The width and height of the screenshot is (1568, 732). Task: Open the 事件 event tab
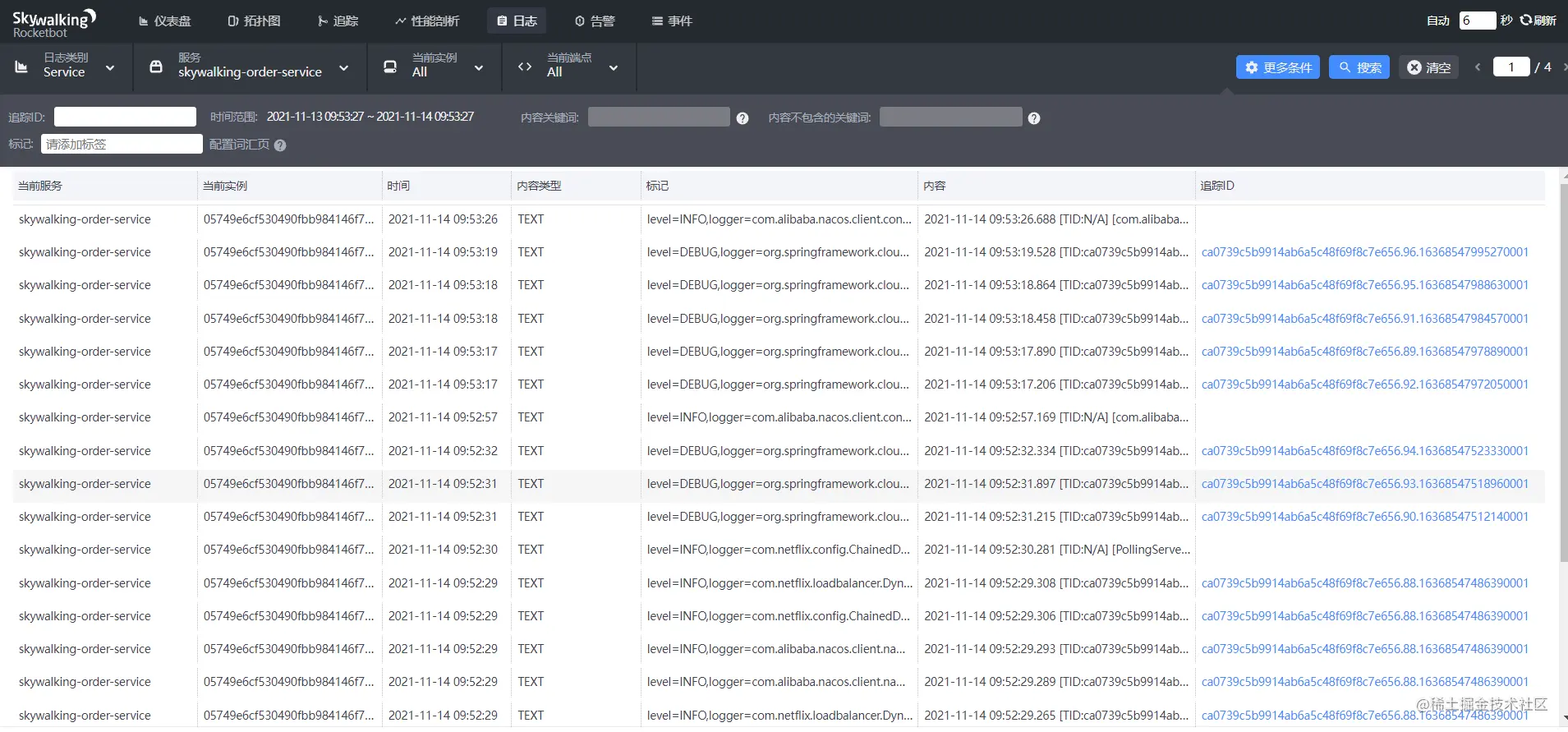(672, 21)
